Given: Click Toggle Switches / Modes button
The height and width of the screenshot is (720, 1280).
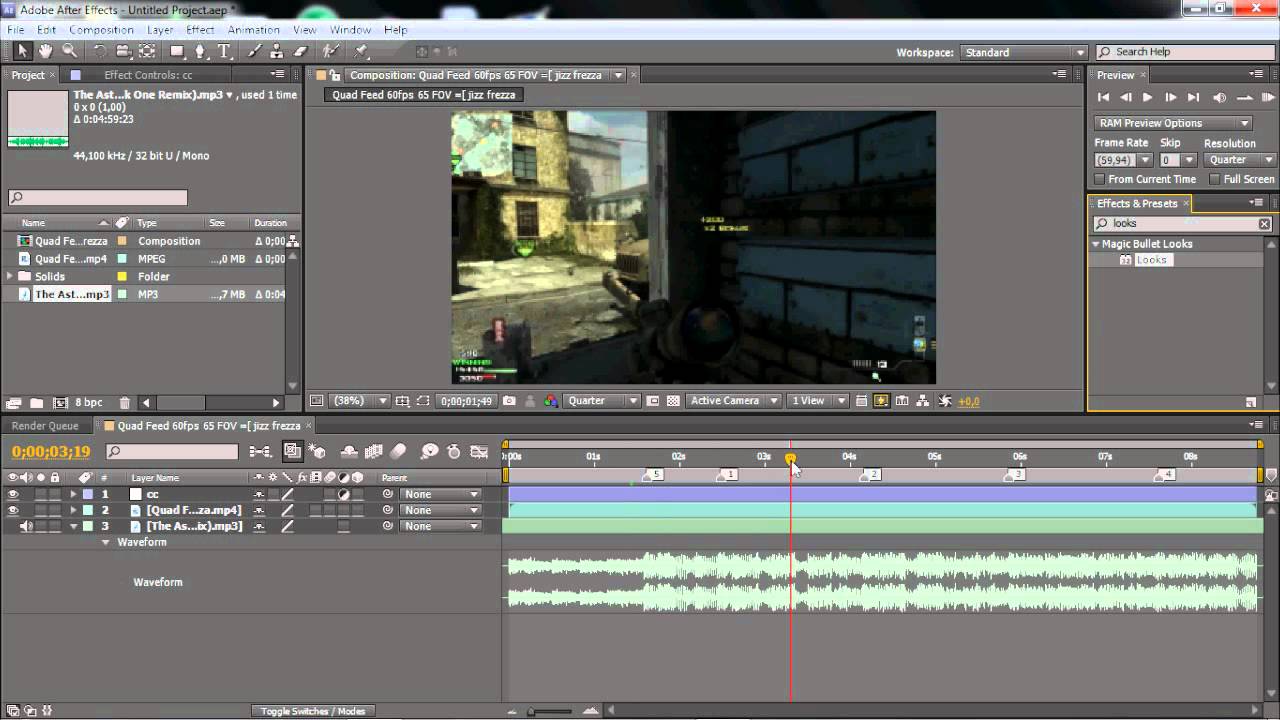Looking at the screenshot, I should pos(313,711).
